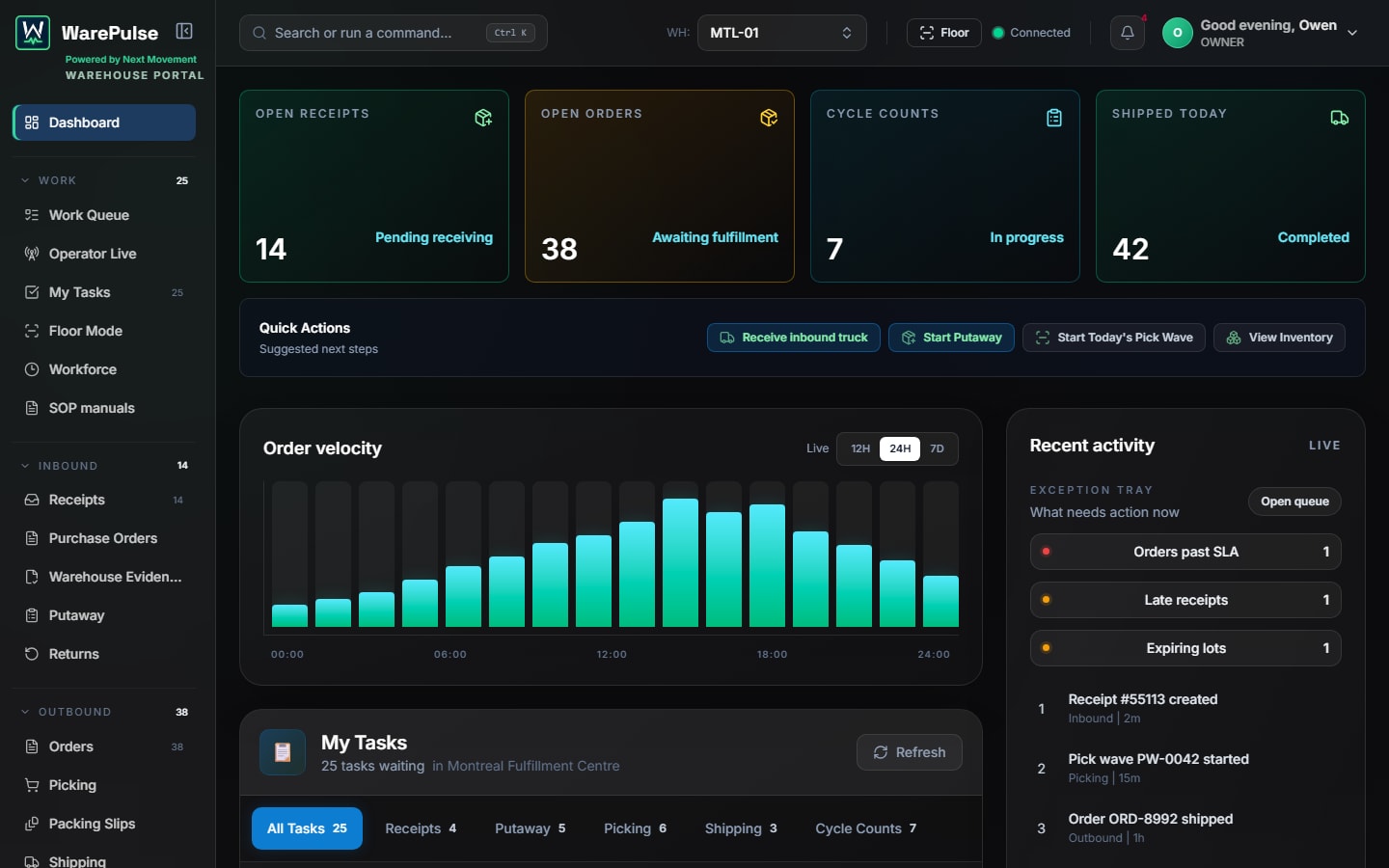Screen dimensions: 1389x868
Task: Switch to the Putaway tasks tab
Action: [x=530, y=828]
